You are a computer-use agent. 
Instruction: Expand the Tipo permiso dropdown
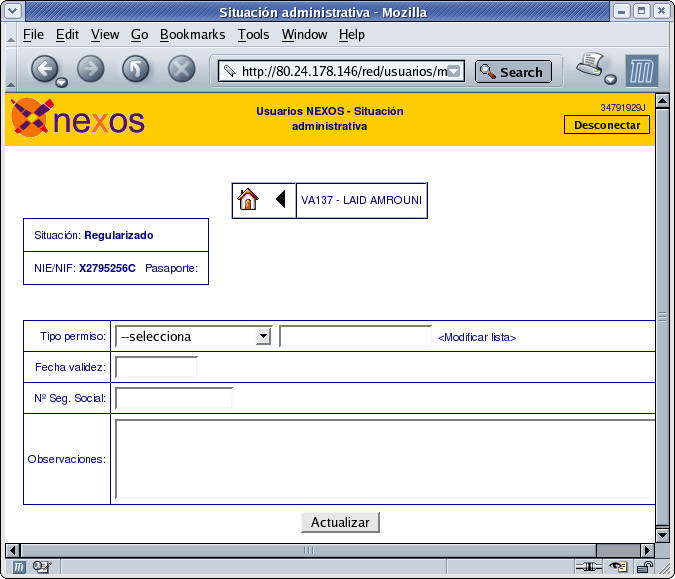(x=263, y=336)
